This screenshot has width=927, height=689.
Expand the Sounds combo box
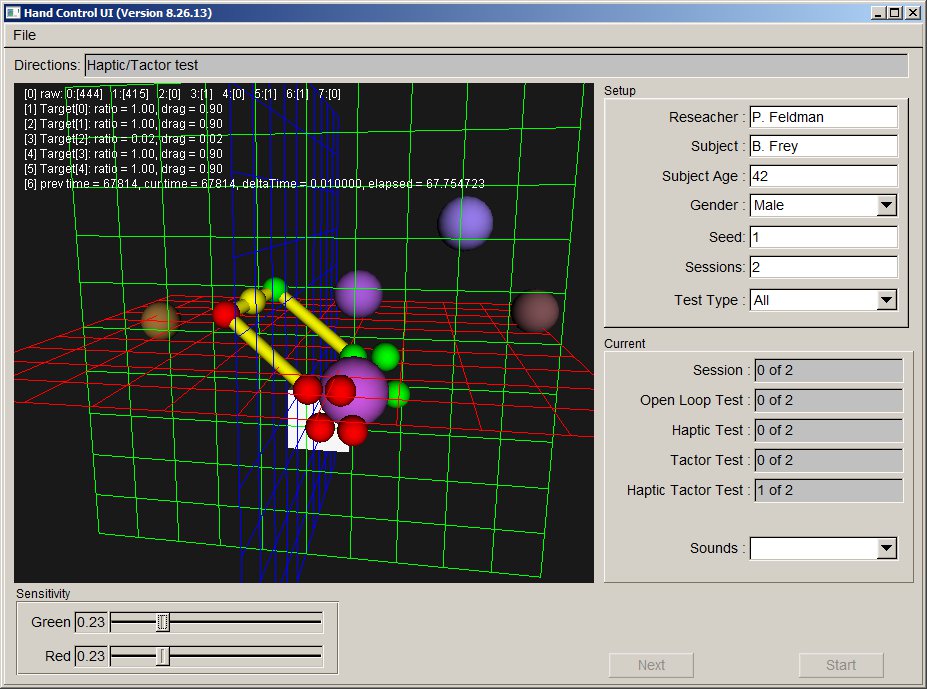coord(885,548)
